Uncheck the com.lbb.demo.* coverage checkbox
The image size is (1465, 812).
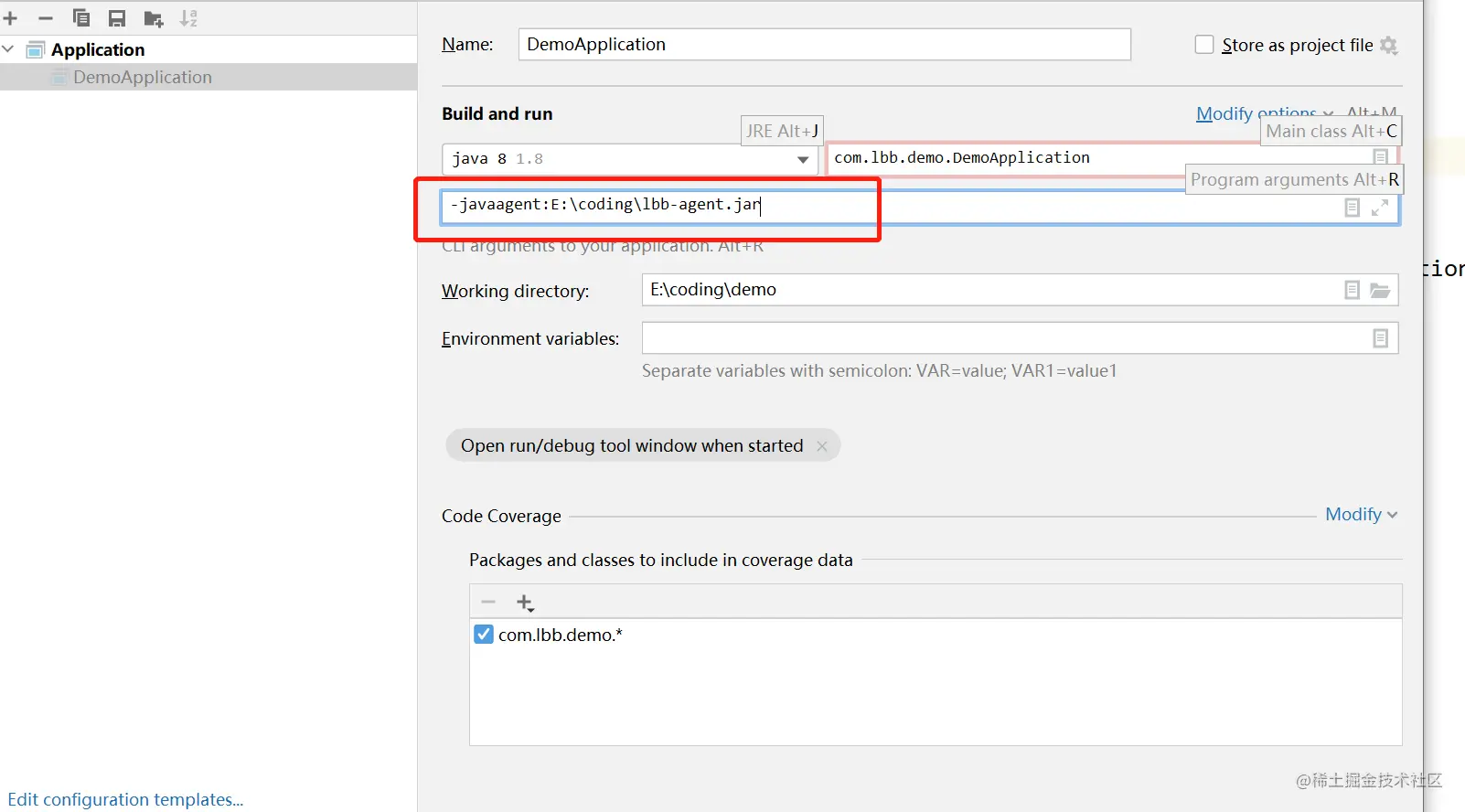click(484, 634)
